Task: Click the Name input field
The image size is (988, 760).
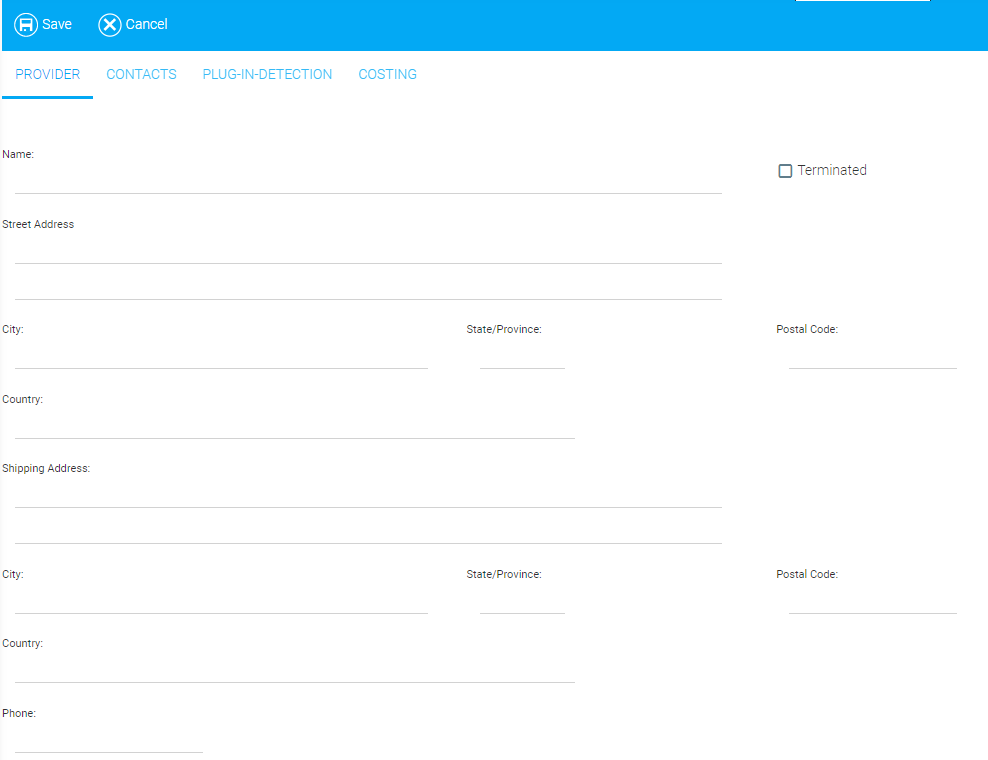Action: pos(368,181)
